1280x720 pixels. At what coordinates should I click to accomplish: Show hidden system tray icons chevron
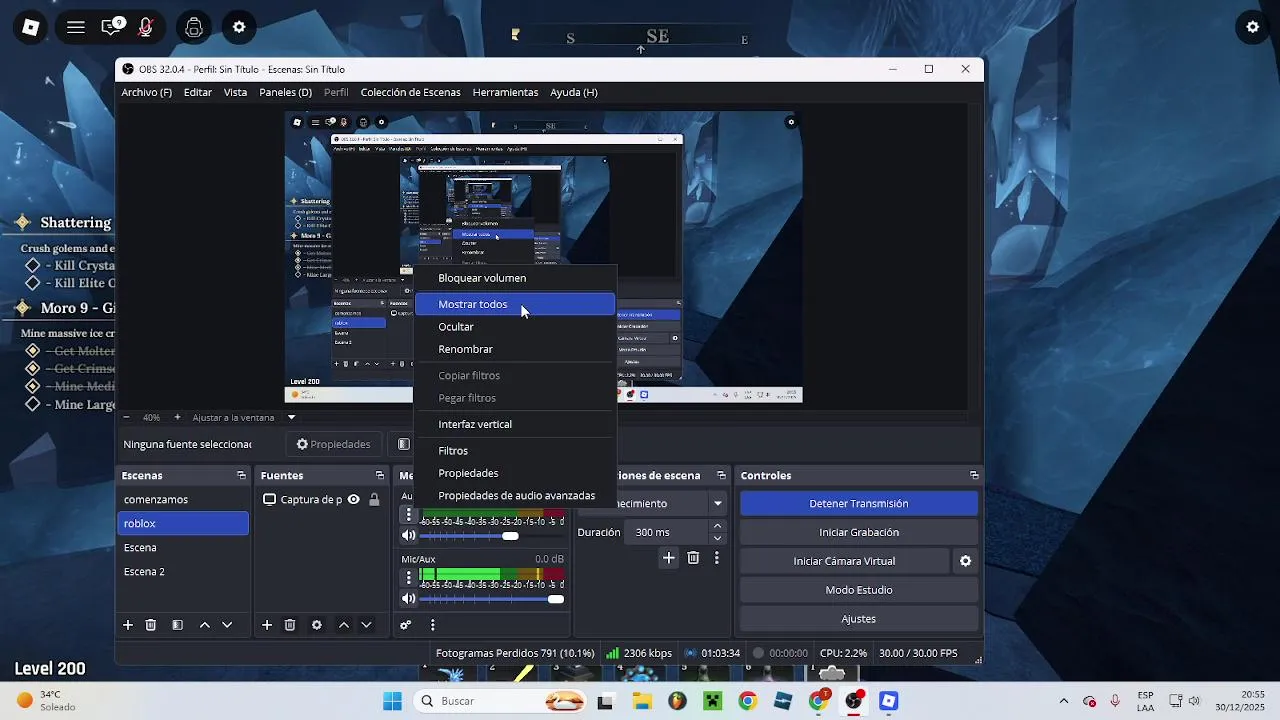coord(1063,701)
